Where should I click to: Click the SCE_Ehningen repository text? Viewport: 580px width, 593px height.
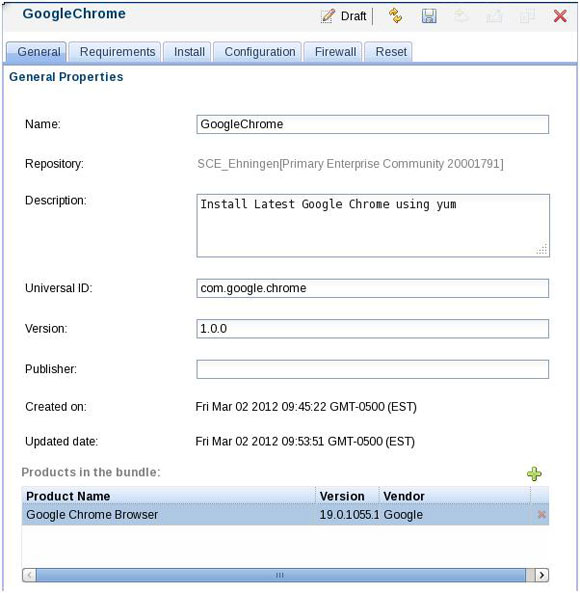(350, 164)
